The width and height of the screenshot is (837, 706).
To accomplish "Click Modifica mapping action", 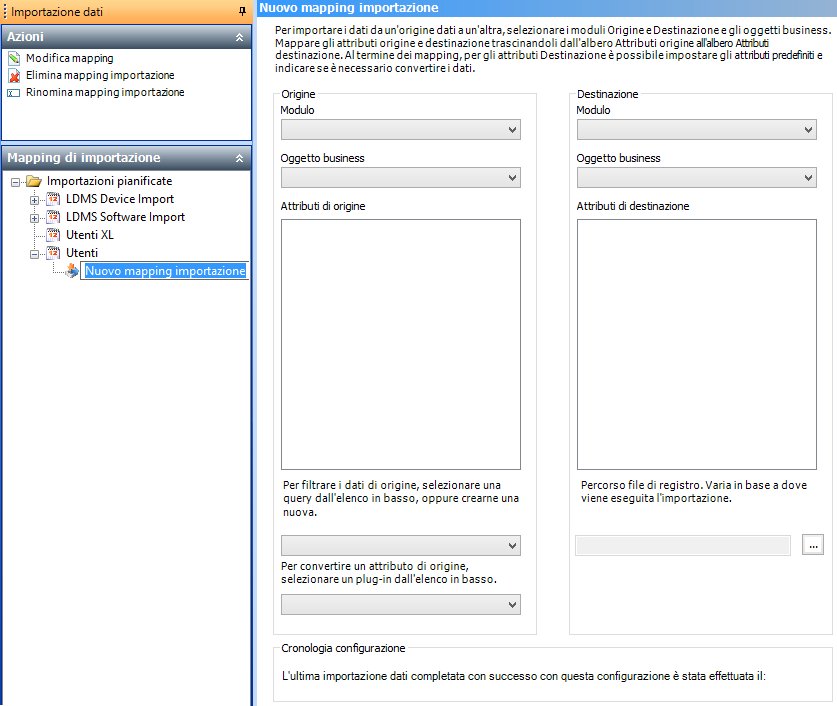I will click(70, 58).
